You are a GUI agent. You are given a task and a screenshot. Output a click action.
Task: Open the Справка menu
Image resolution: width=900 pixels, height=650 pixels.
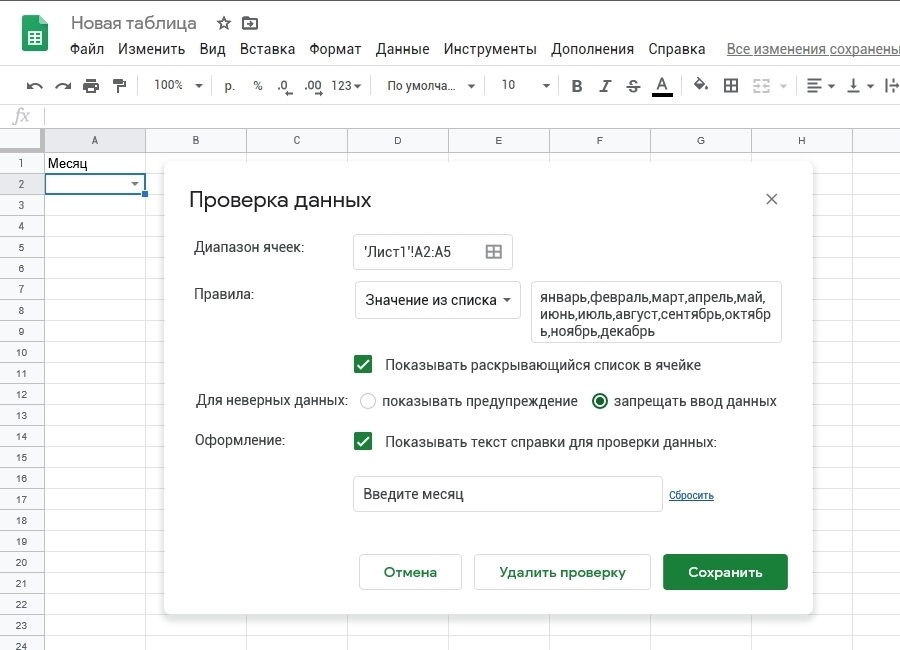[677, 49]
